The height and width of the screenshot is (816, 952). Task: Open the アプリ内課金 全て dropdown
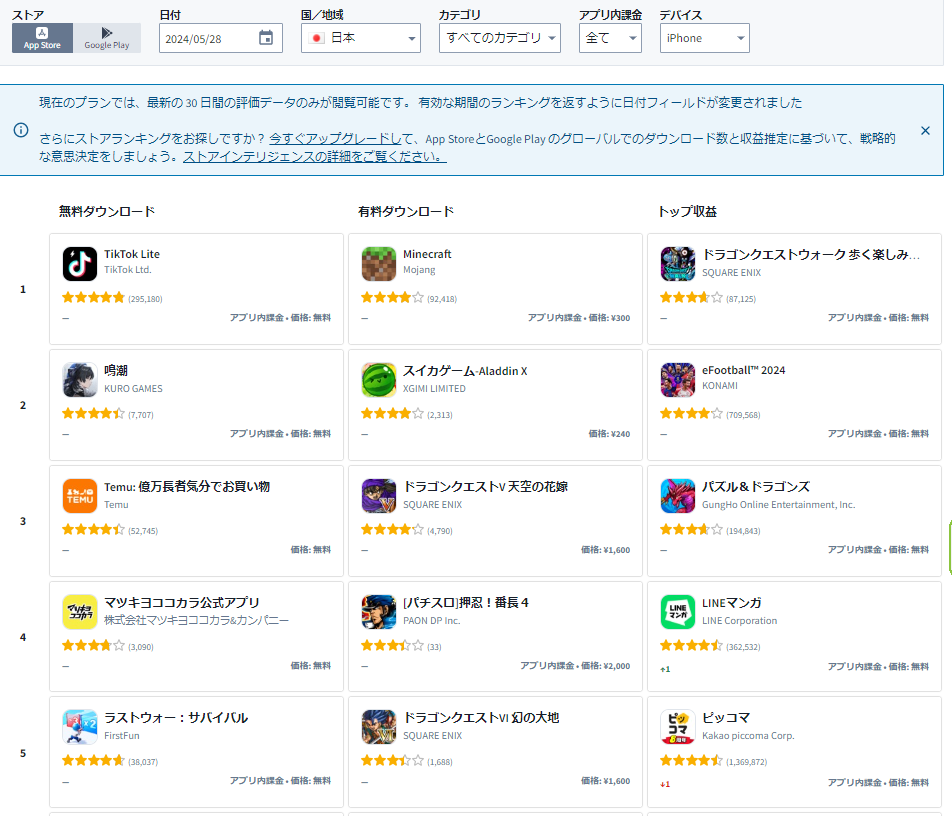click(x=610, y=38)
